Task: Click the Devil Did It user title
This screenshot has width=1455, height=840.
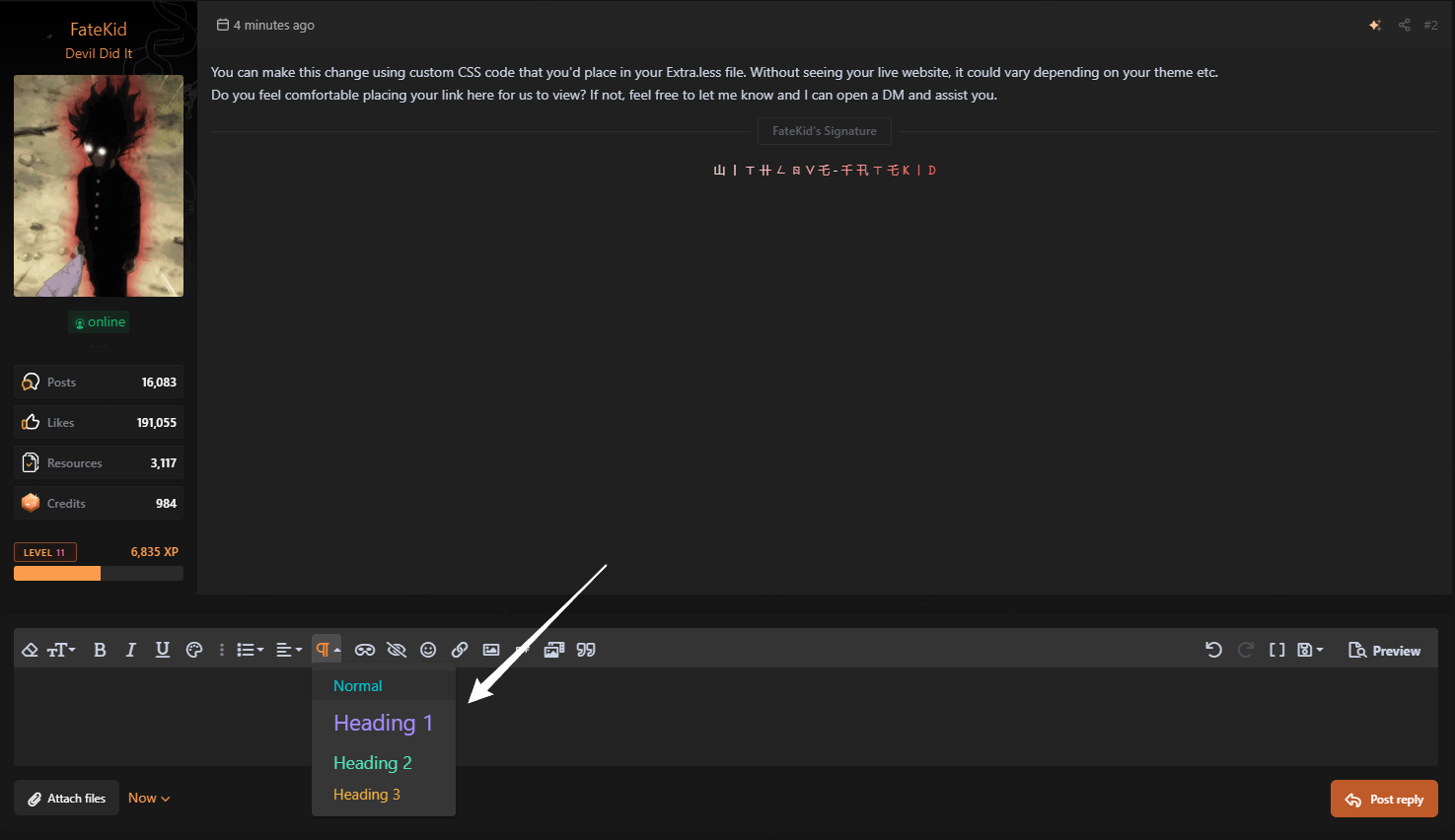Action: (x=99, y=53)
